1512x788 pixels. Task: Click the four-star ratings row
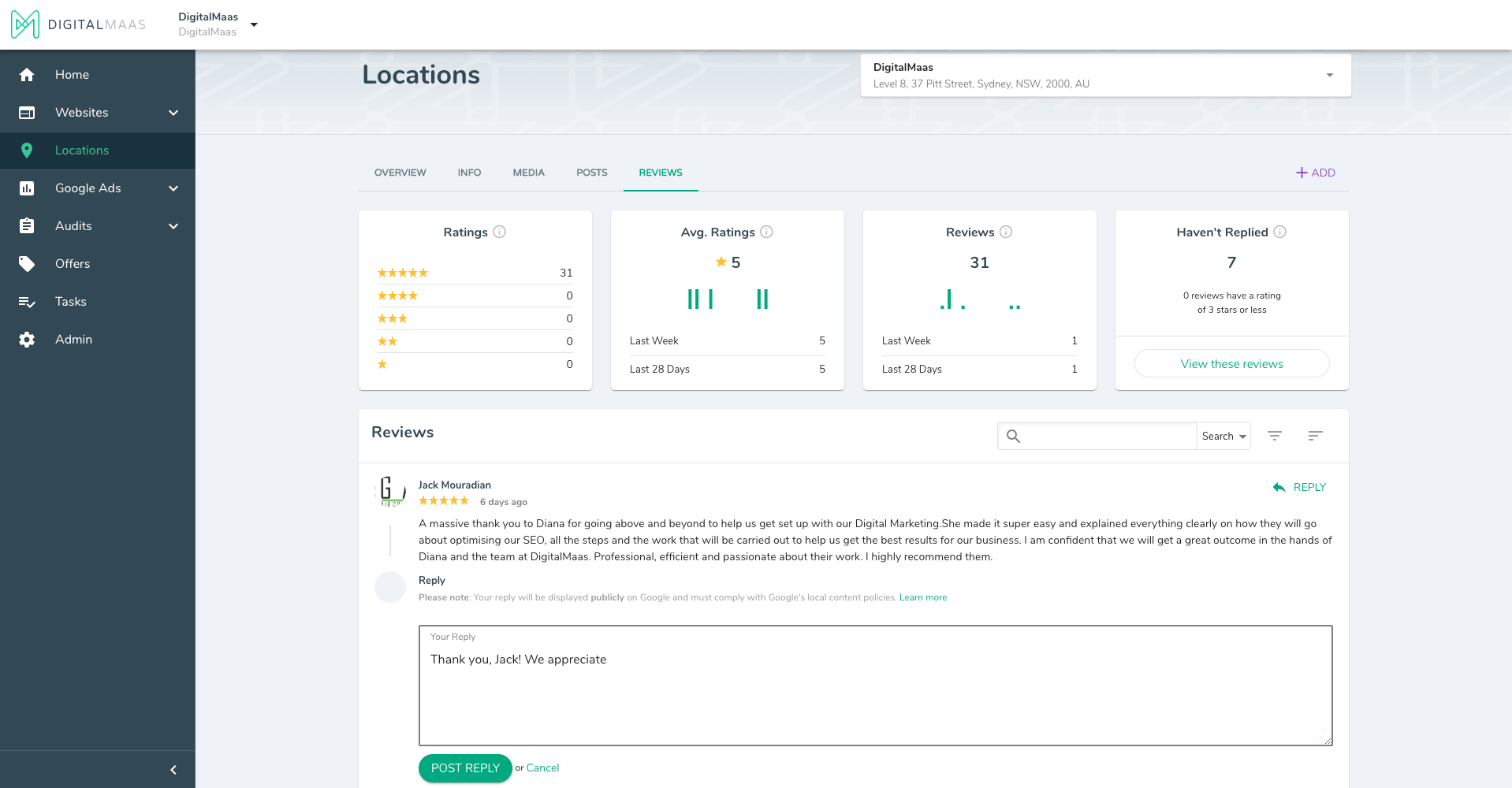[x=475, y=295]
